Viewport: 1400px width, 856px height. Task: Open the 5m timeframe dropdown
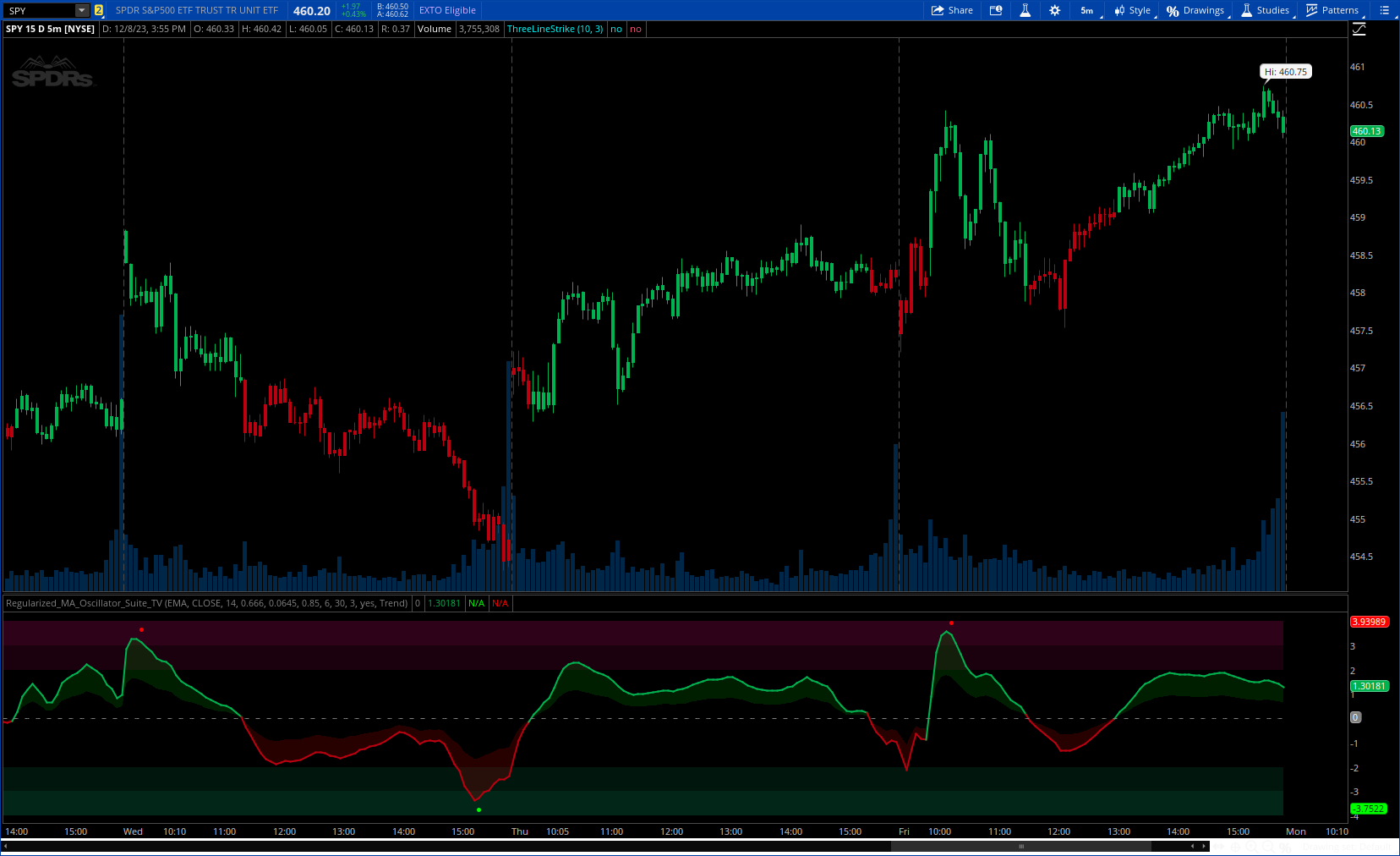tap(1088, 10)
